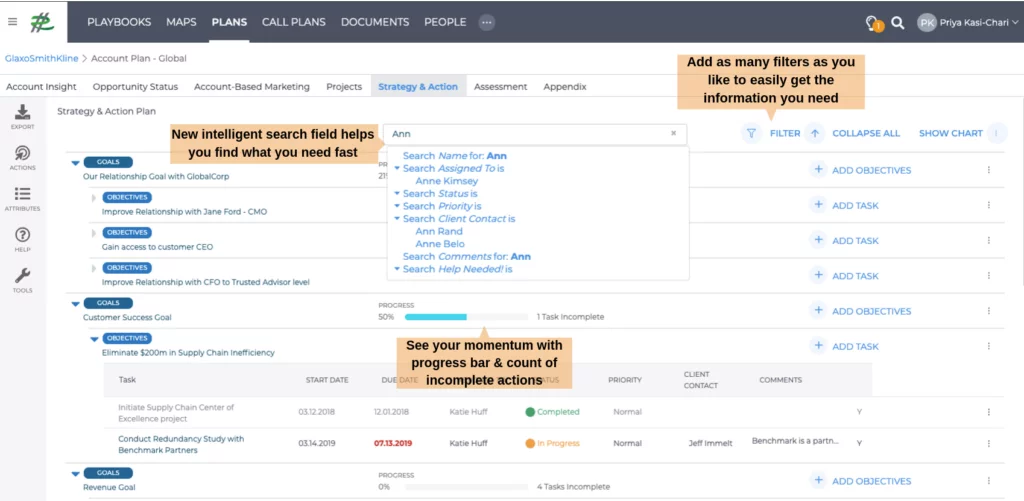This screenshot has width=1024, height=501.
Task: Collapse the Revenue Goal section
Action: click(75, 474)
